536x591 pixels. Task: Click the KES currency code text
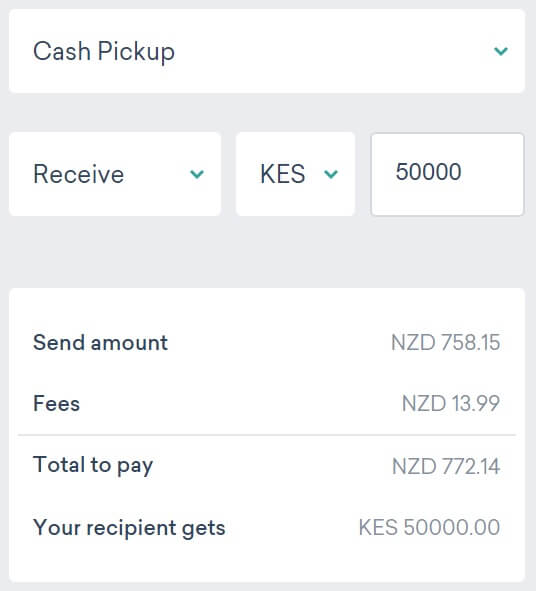coord(283,174)
